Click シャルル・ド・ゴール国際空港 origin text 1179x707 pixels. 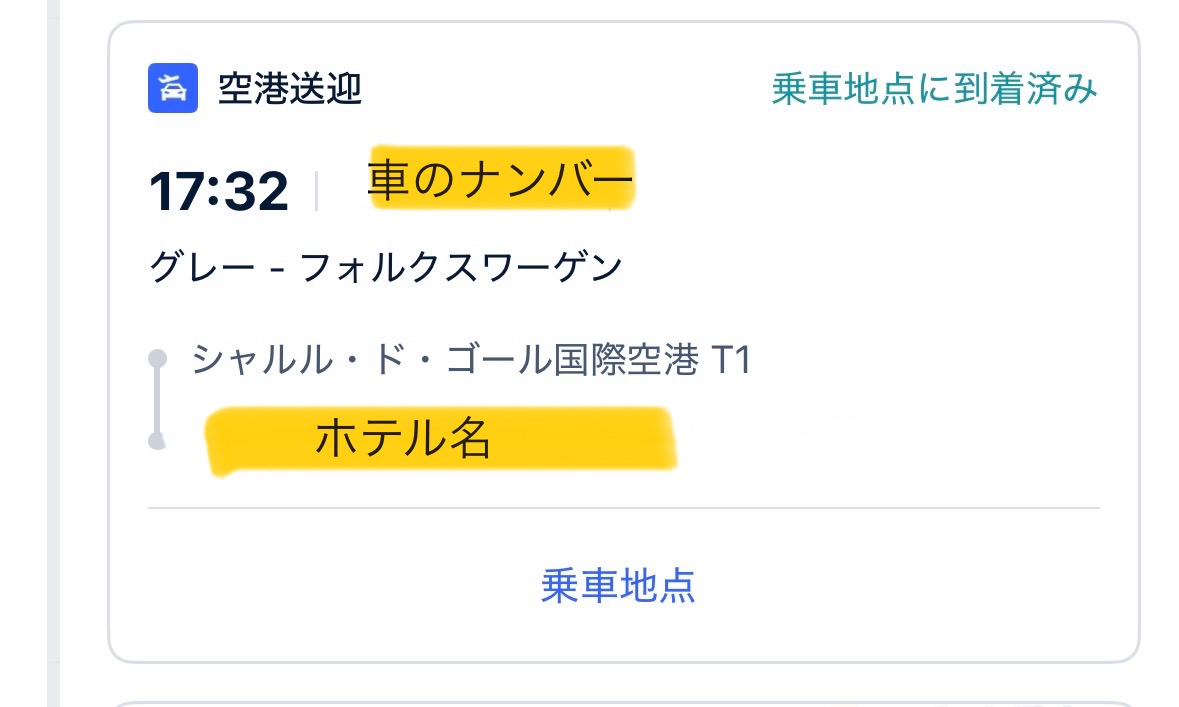click(x=445, y=359)
